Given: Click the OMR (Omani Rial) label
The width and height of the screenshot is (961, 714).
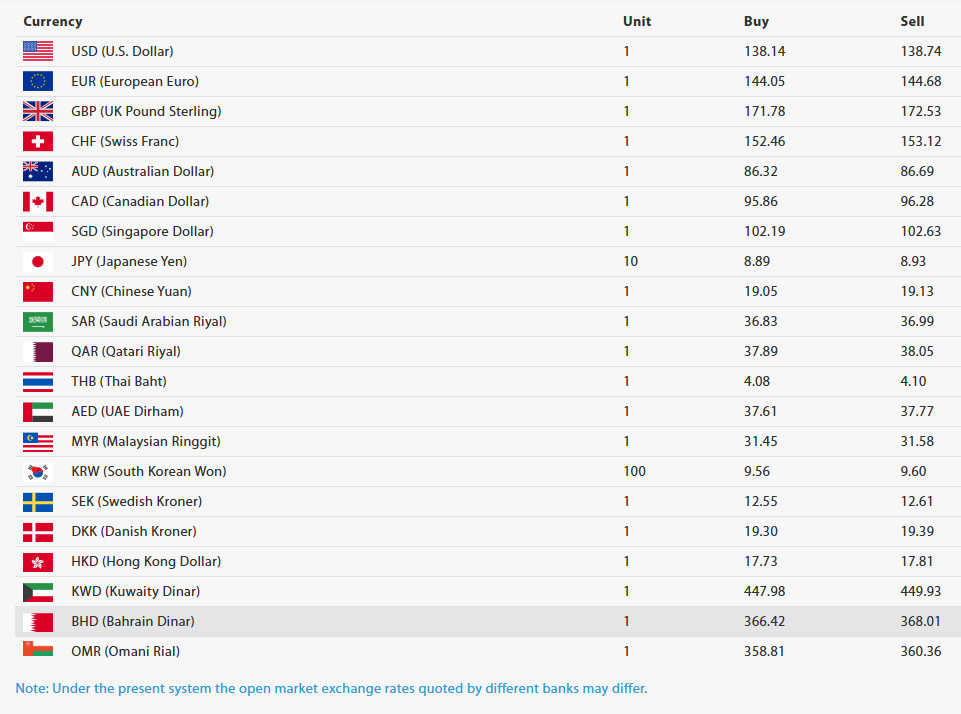Looking at the screenshot, I should click(x=127, y=651).
